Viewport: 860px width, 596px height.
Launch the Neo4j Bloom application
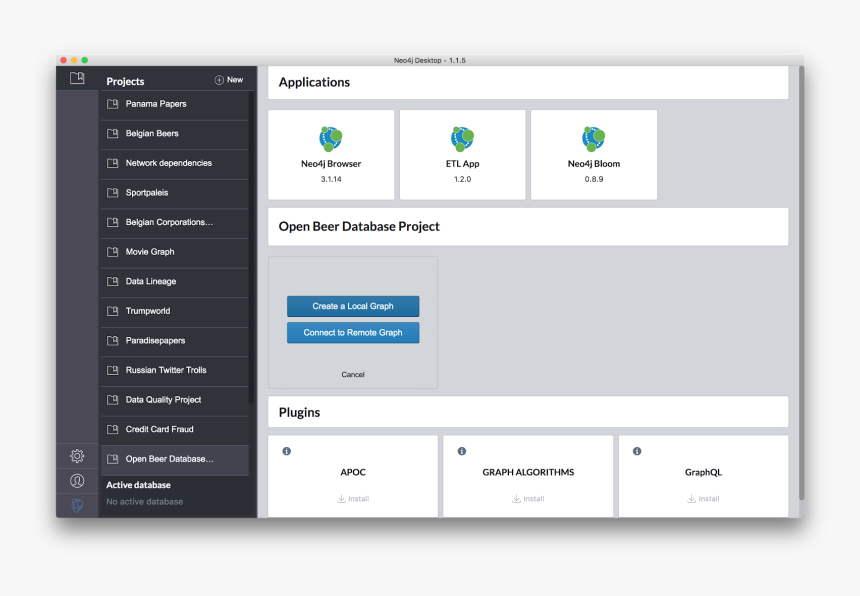coord(594,155)
